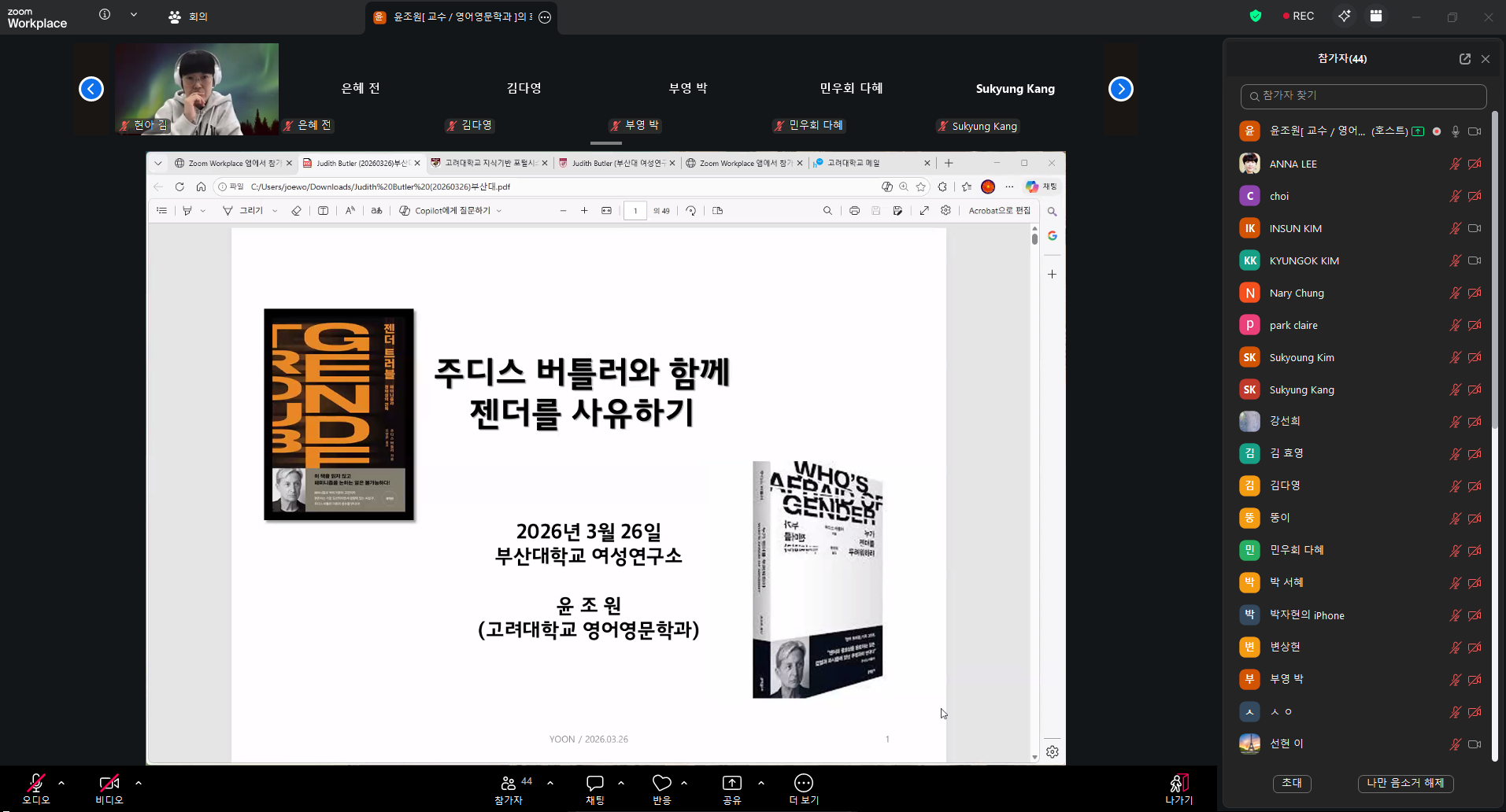
Task: Click the participant search field
Action: click(1364, 96)
